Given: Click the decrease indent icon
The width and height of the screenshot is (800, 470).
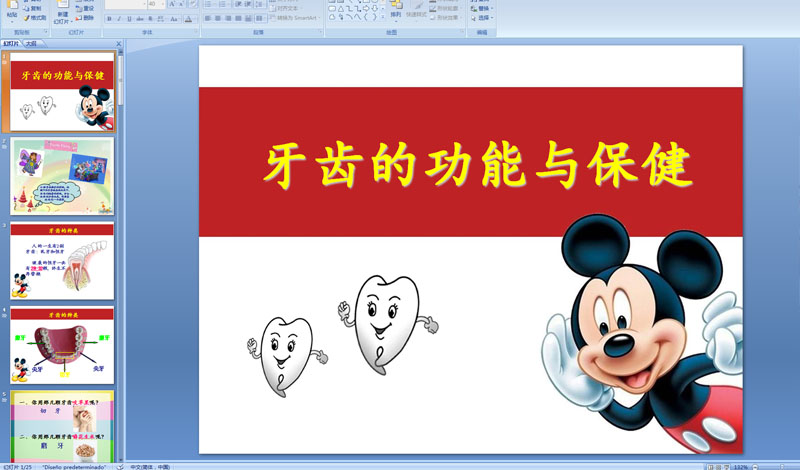Looking at the screenshot, I should (x=239, y=4).
